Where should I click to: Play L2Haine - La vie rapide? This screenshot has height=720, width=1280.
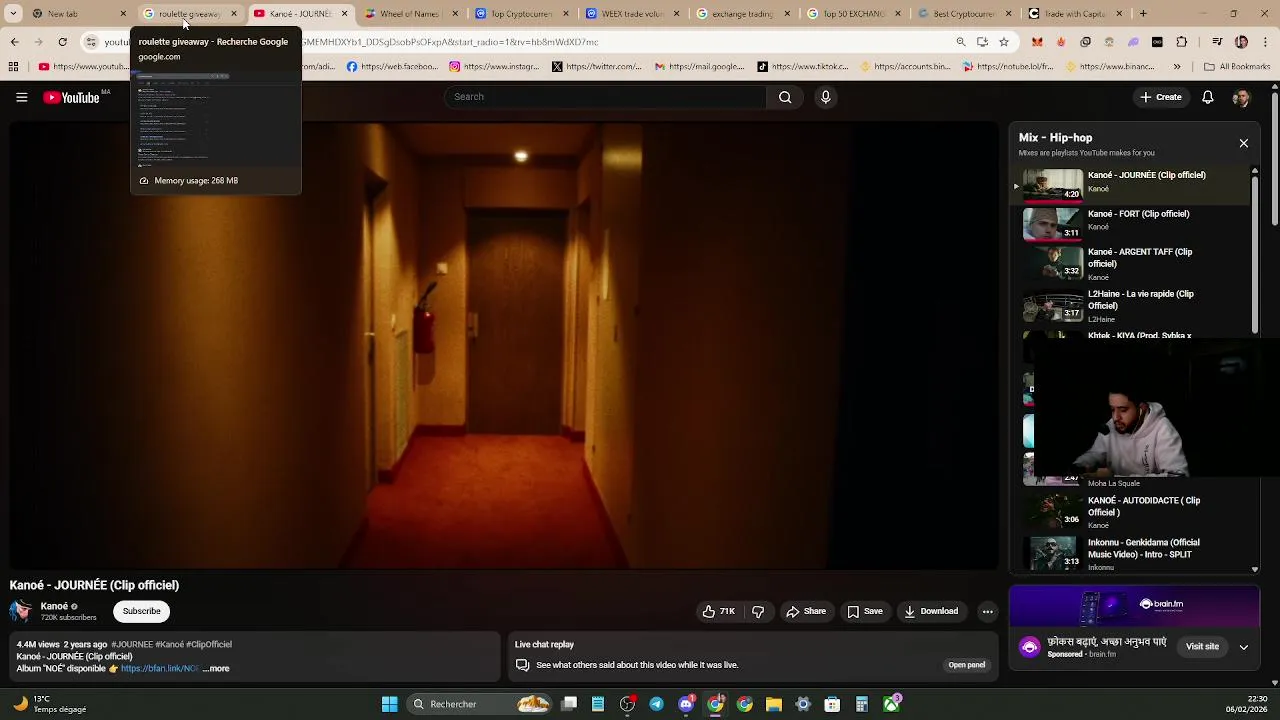[1130, 305]
